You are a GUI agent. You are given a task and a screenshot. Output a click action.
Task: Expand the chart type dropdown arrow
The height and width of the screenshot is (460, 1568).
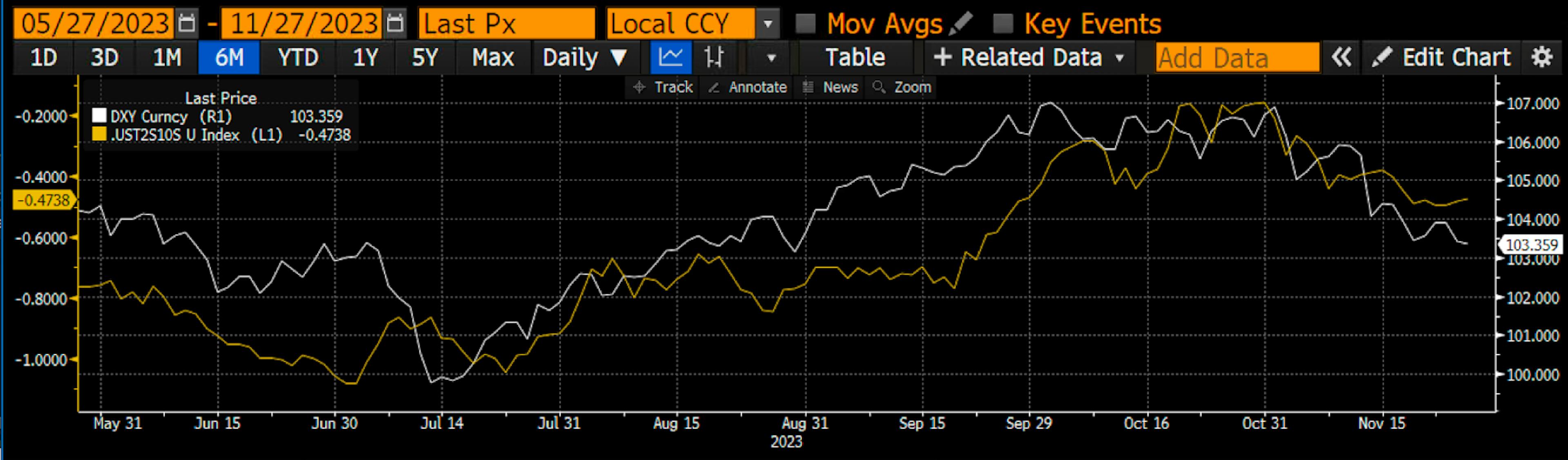pyautogui.click(x=771, y=58)
